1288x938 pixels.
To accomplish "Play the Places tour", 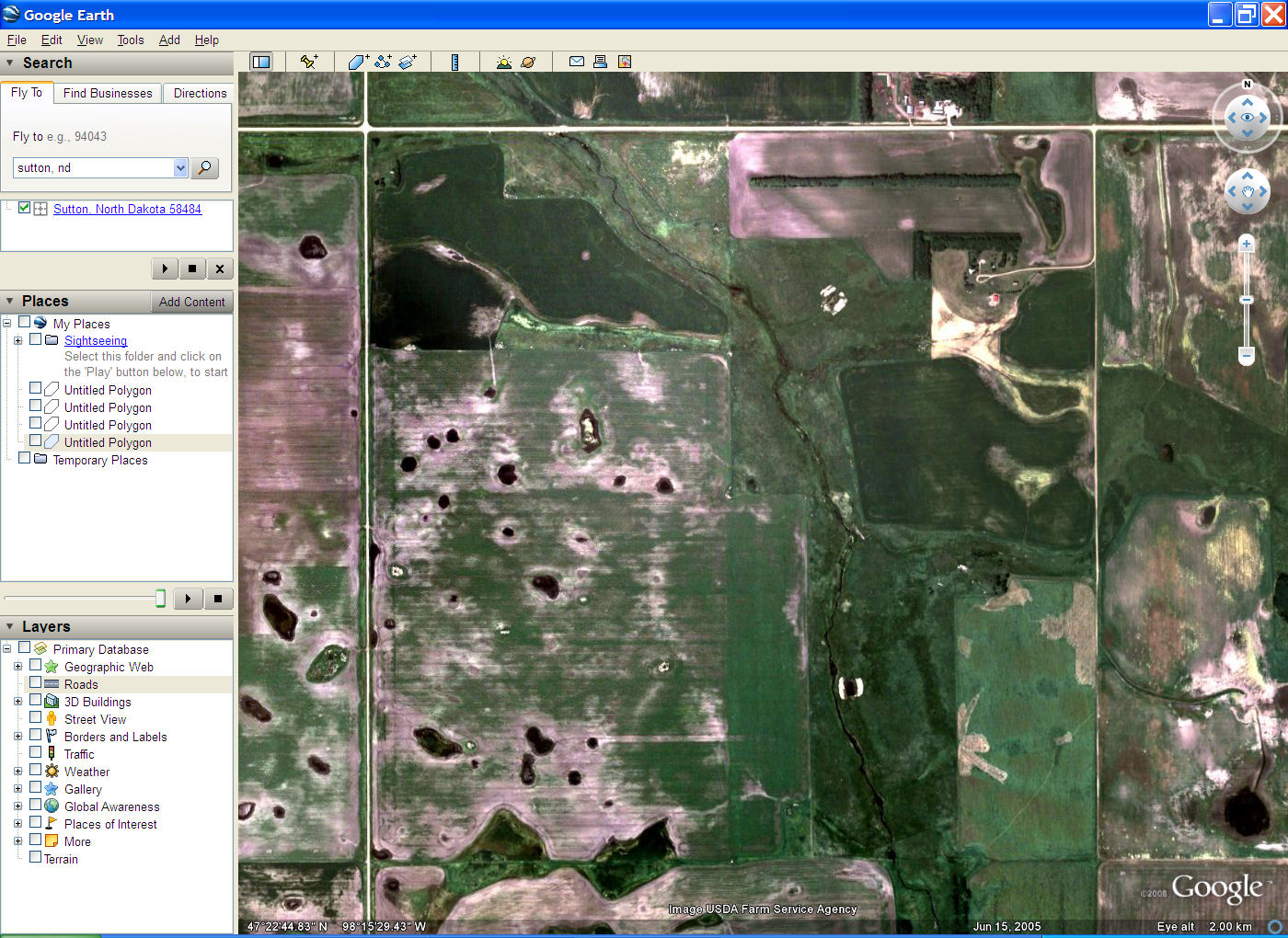I will click(188, 599).
